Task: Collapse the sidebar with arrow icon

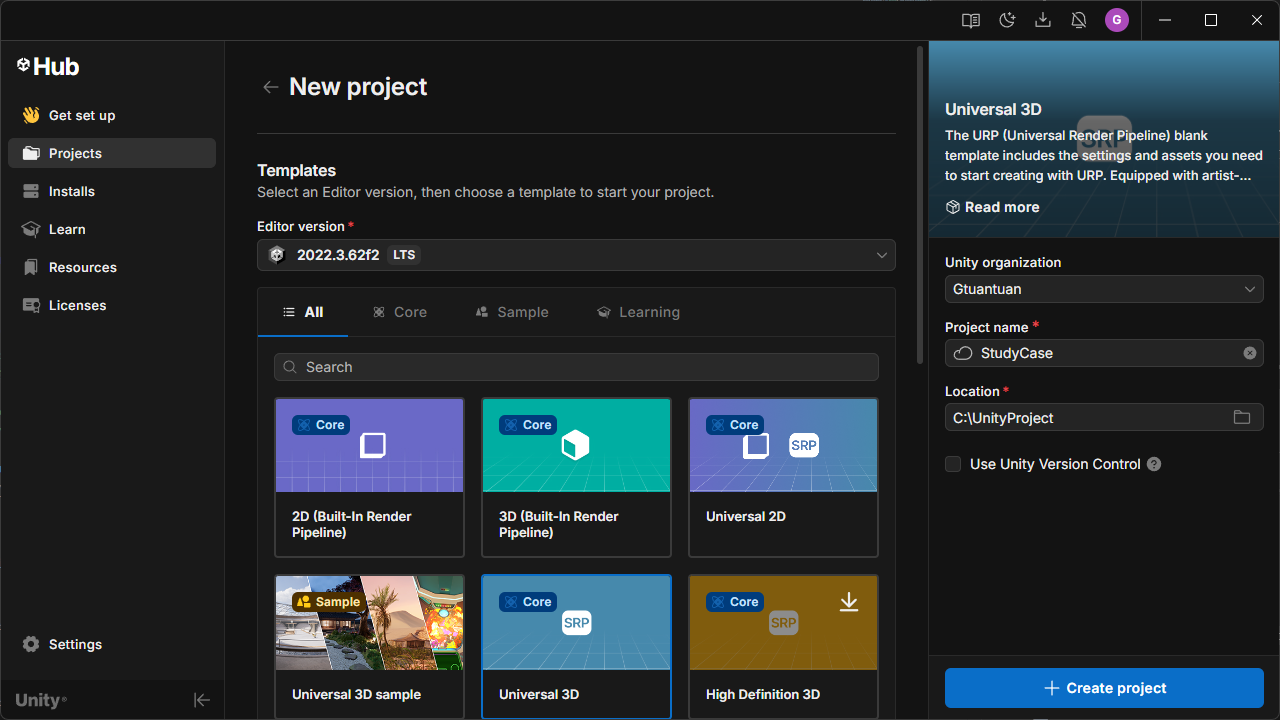Action: (x=202, y=700)
